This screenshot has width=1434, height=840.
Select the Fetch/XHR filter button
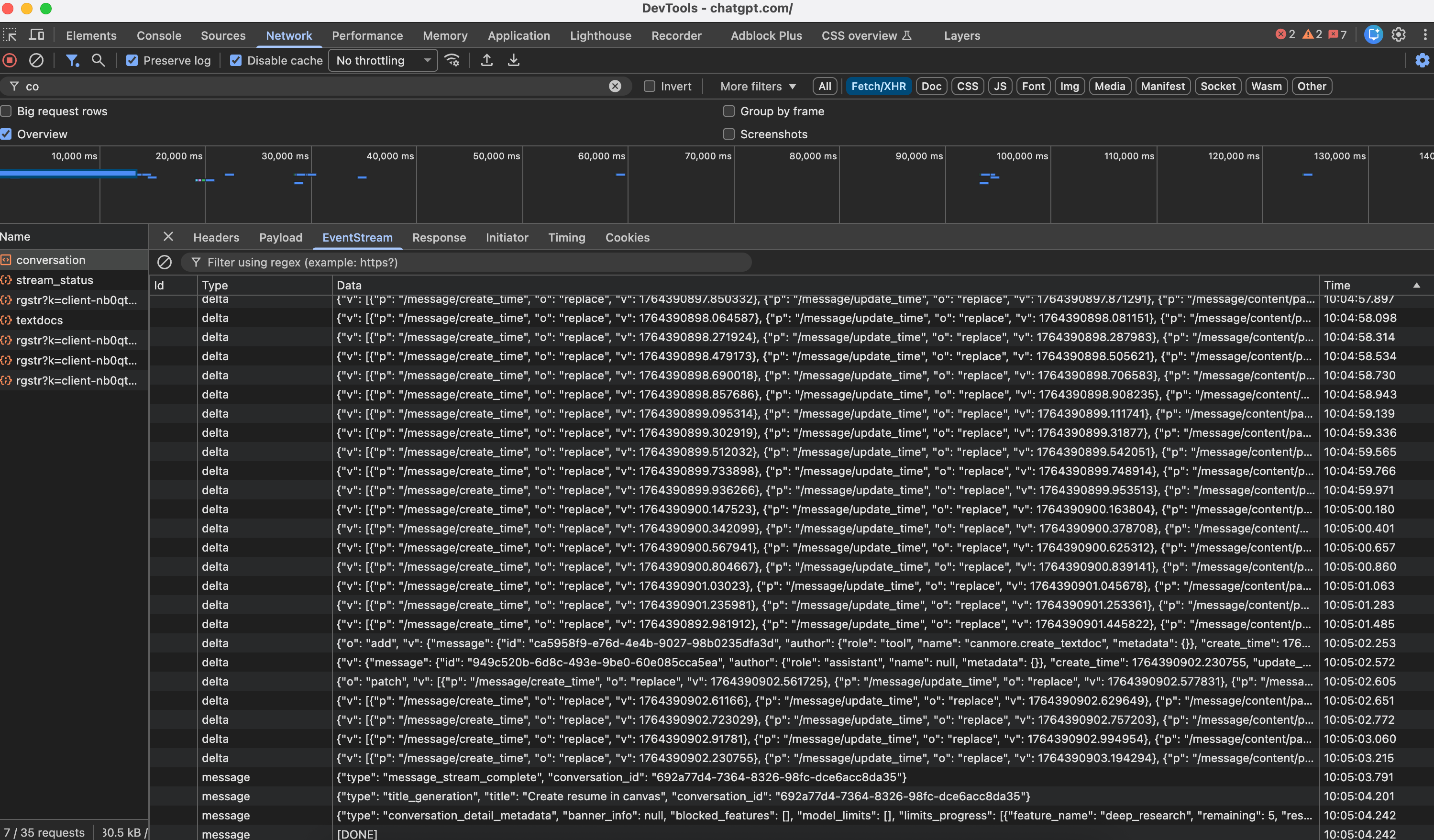[878, 87]
